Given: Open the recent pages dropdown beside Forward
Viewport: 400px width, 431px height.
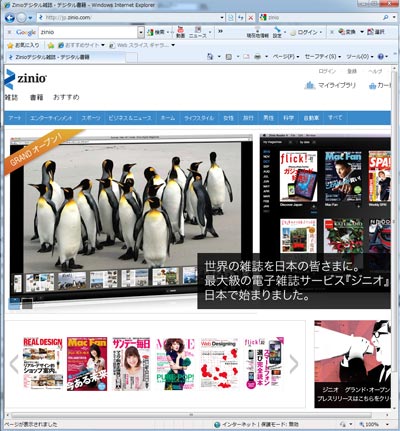Looking at the screenshot, I should coord(30,18).
